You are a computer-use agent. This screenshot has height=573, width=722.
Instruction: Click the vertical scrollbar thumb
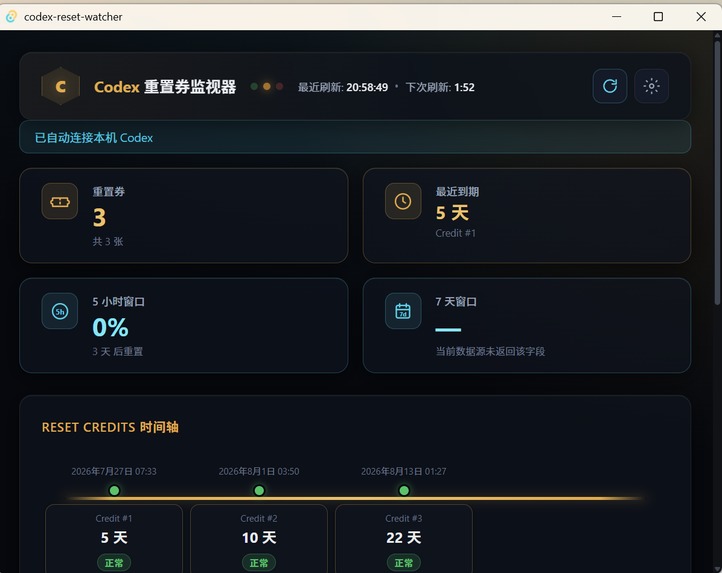[717, 173]
